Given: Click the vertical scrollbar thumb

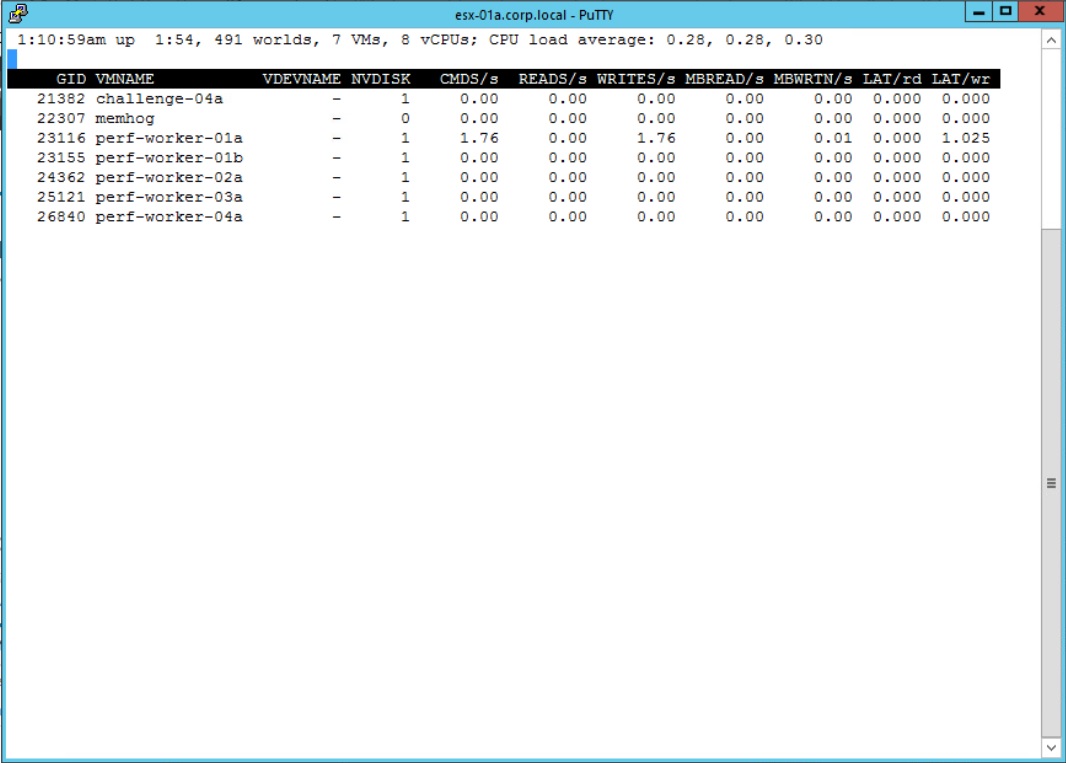Looking at the screenshot, I should click(1051, 483).
